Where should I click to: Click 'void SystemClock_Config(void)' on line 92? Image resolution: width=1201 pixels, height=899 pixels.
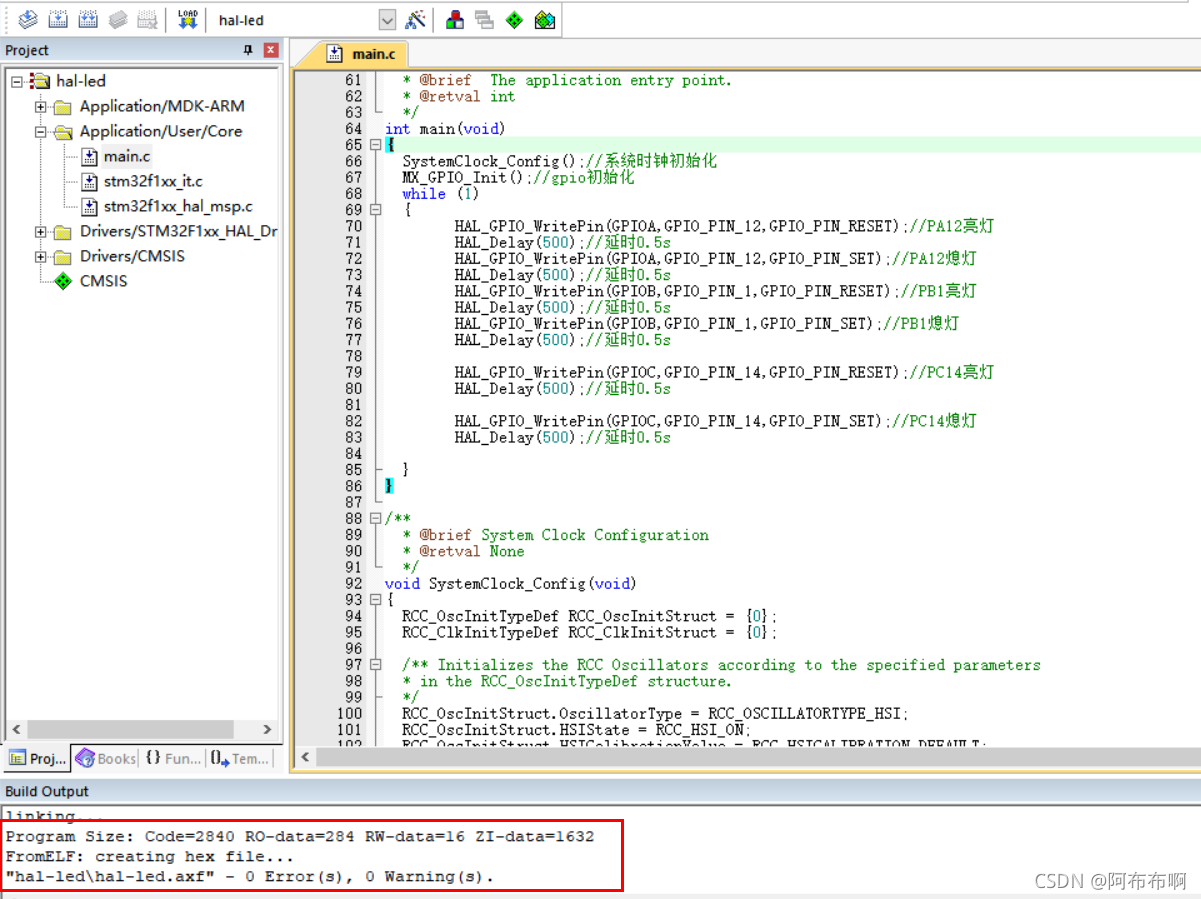pos(510,583)
